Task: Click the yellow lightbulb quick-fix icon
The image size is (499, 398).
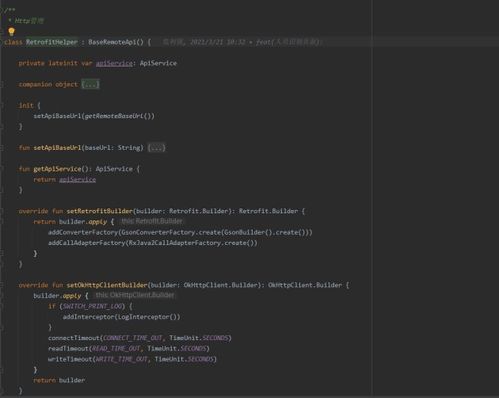Action: pos(11,32)
